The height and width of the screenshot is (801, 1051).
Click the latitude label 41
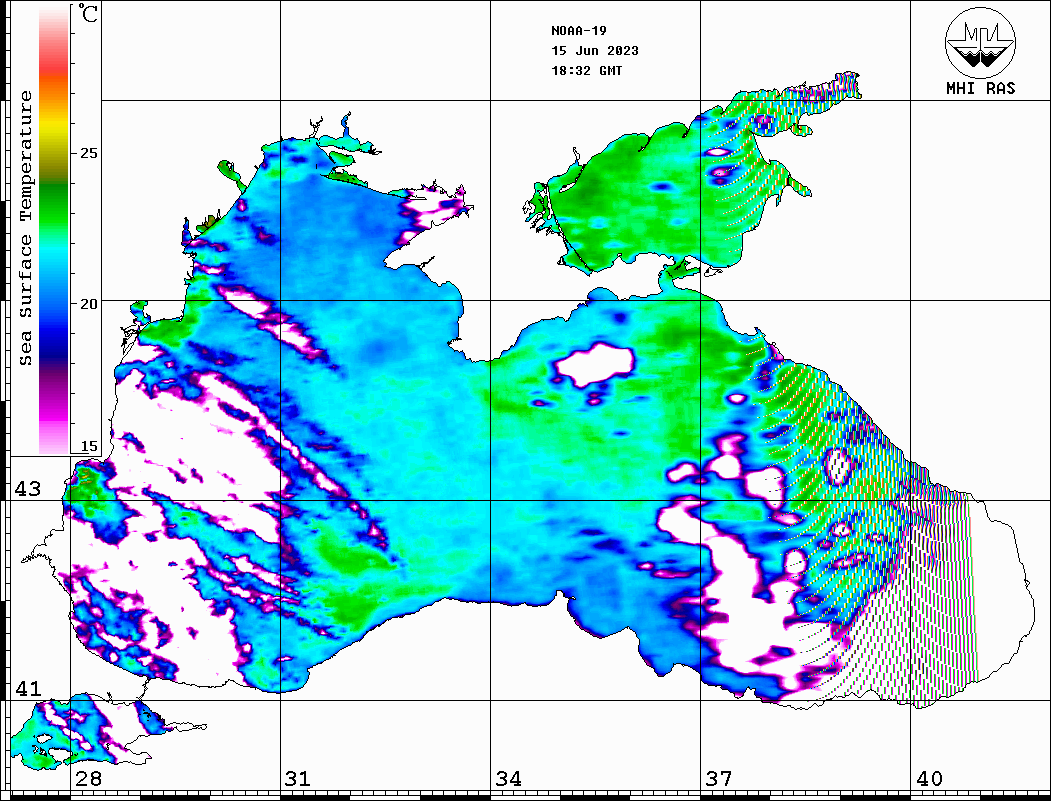tap(27, 689)
